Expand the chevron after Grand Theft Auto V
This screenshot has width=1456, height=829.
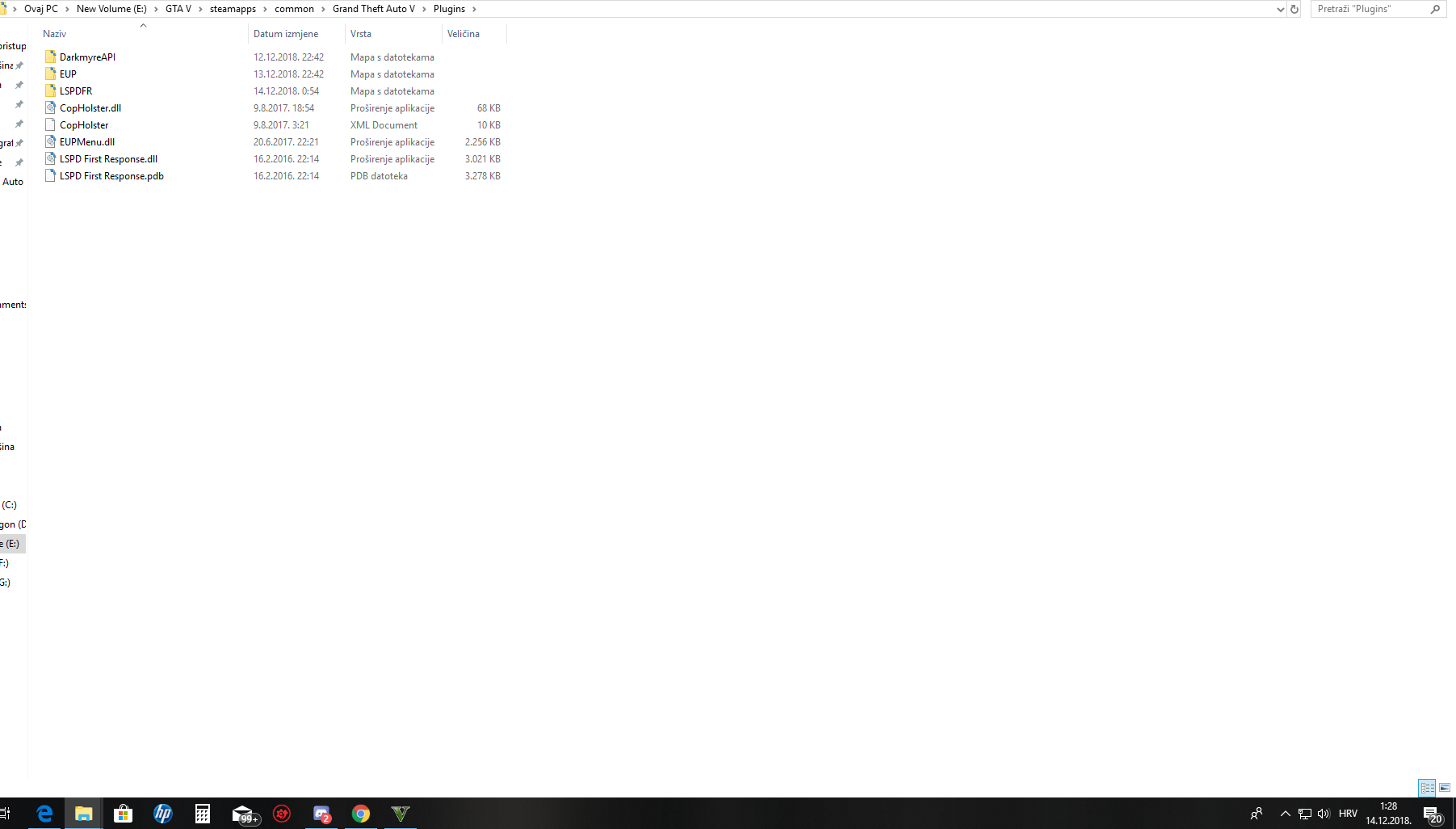click(424, 9)
